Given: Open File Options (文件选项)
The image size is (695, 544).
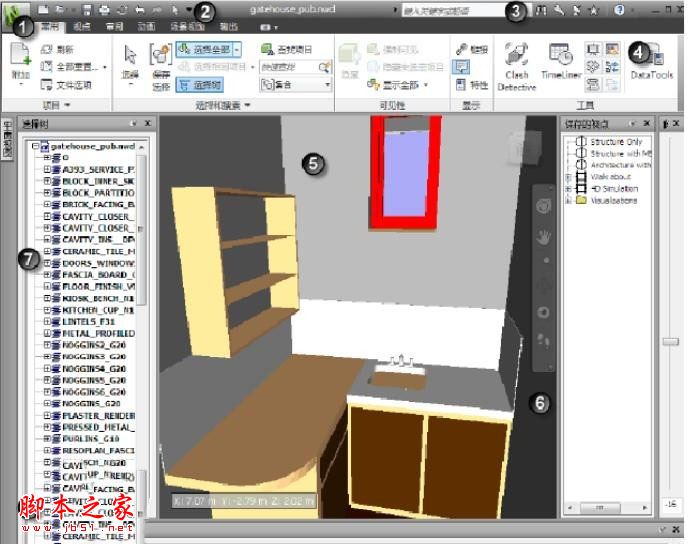Looking at the screenshot, I should (x=66, y=84).
